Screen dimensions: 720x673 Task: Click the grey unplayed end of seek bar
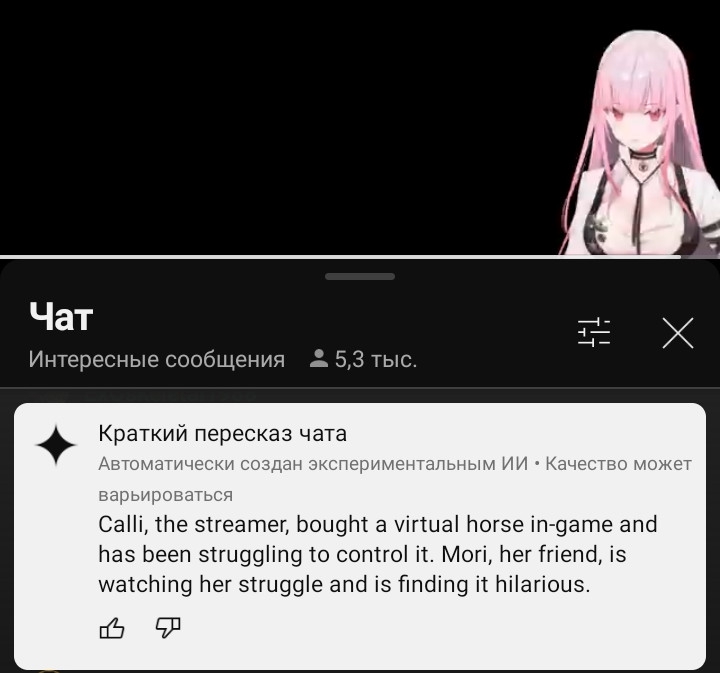[700, 257]
